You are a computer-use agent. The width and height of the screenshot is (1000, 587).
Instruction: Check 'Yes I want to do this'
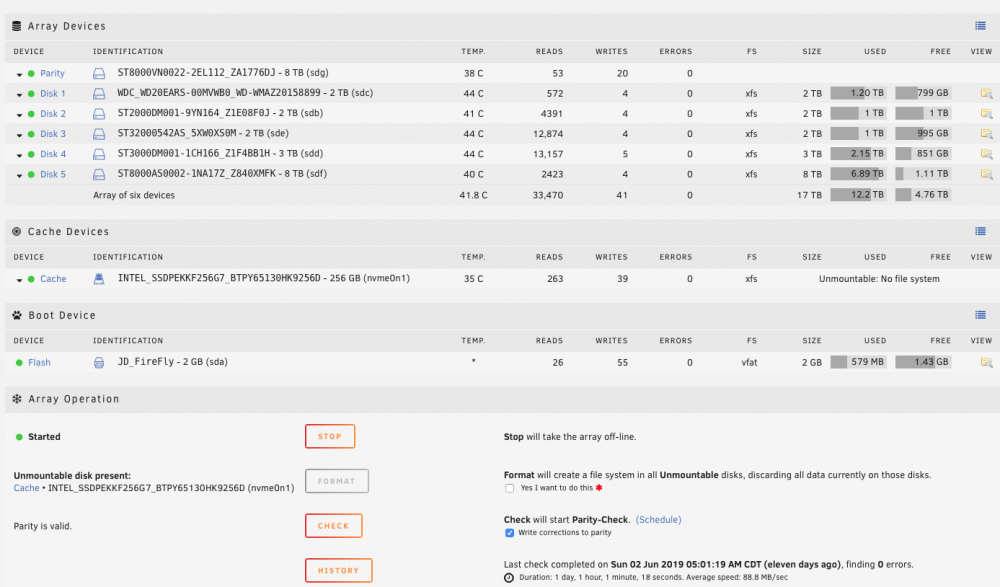click(510, 488)
